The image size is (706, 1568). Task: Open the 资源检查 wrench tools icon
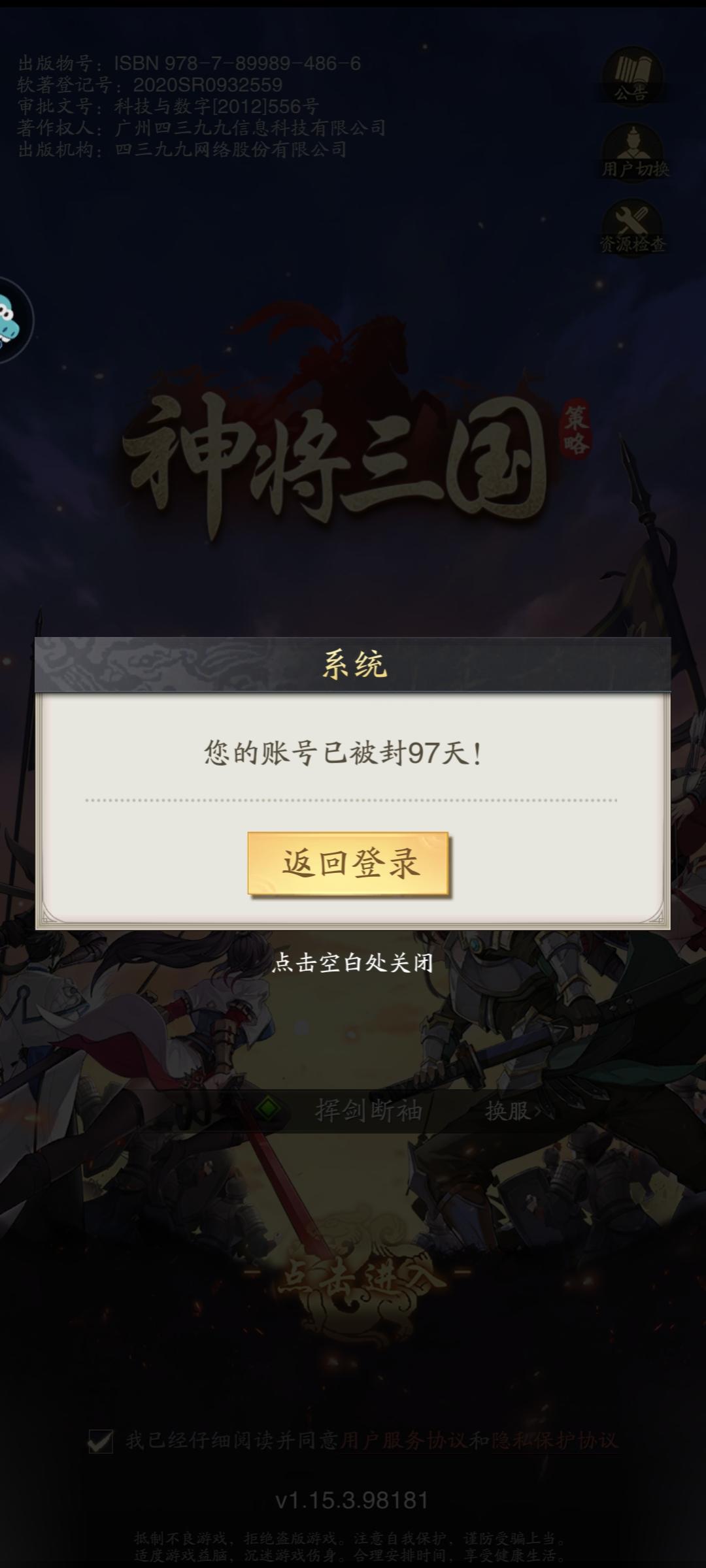[632, 228]
